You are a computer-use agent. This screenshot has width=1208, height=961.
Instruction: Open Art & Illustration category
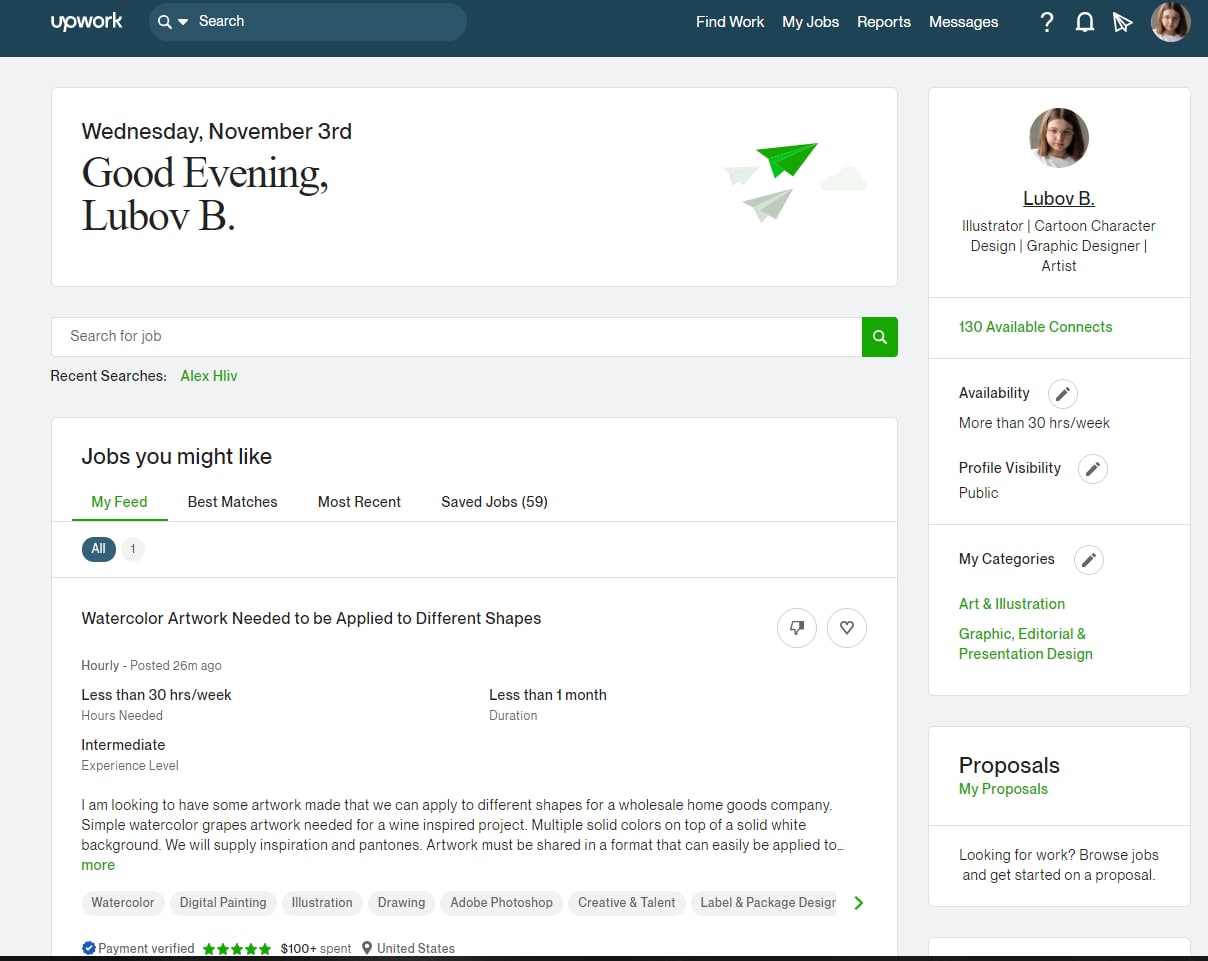(x=1012, y=604)
